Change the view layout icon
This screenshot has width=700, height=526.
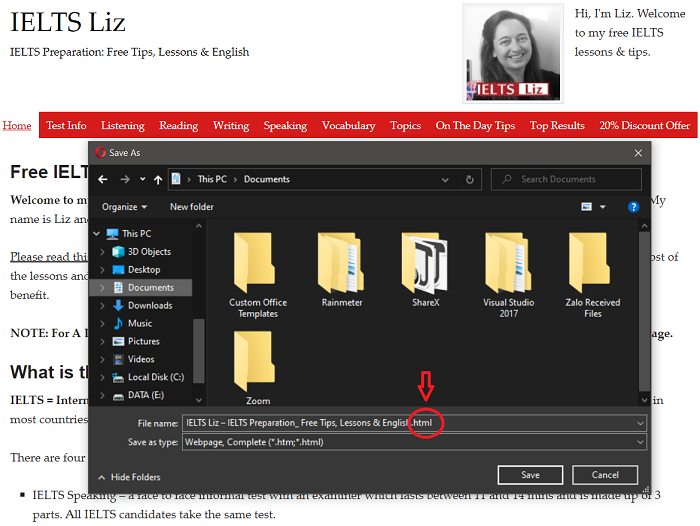point(587,207)
